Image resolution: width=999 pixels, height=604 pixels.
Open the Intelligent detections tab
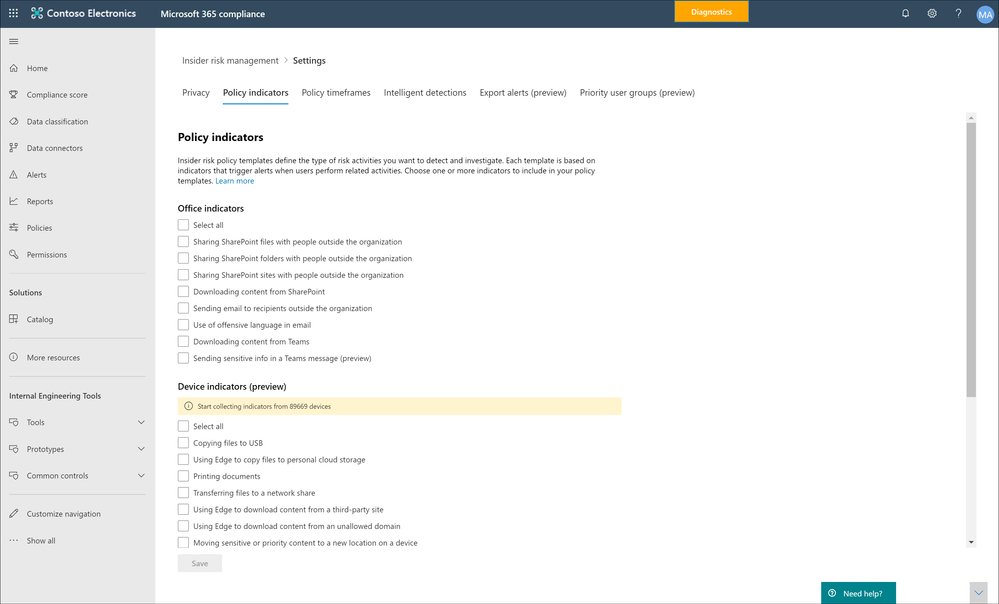(425, 93)
